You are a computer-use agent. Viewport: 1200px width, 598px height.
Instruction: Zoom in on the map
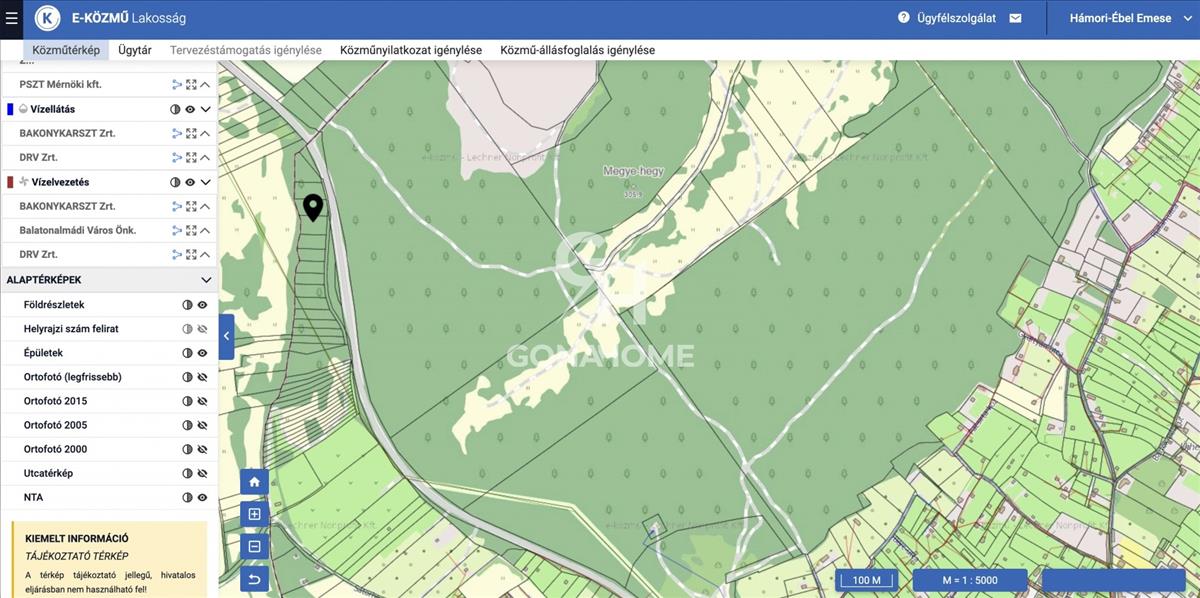tap(254, 514)
